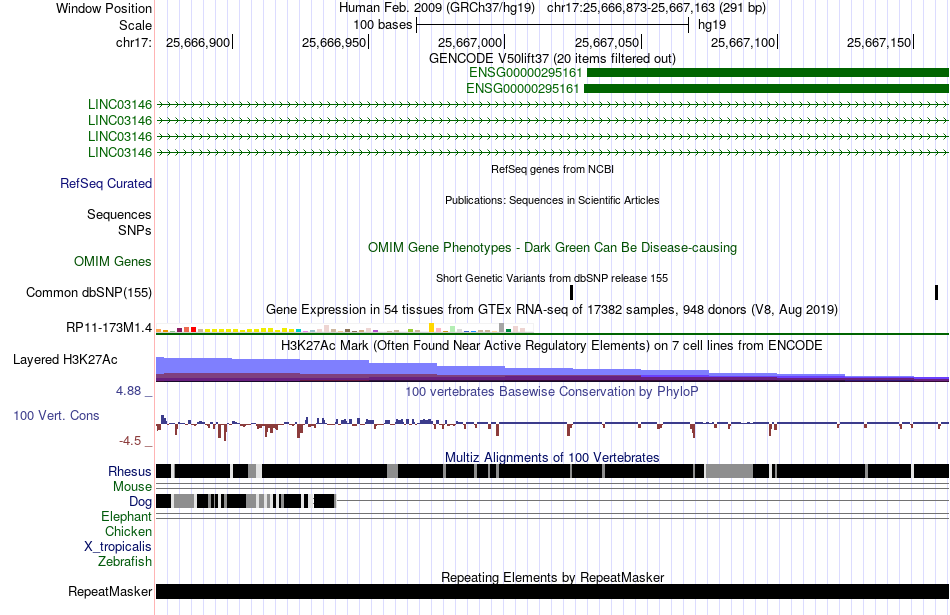Open Short Genetic Variants from dbSNP title
Image resolution: width=950 pixels, height=615 pixels.
552,279
